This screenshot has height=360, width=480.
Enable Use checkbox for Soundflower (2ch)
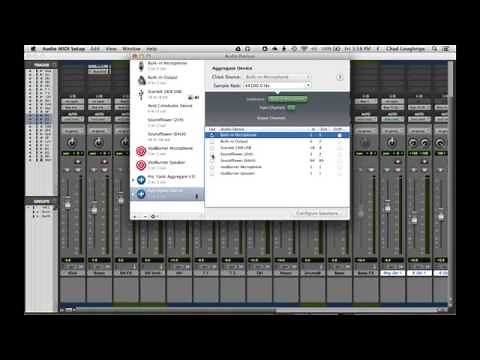212,154
